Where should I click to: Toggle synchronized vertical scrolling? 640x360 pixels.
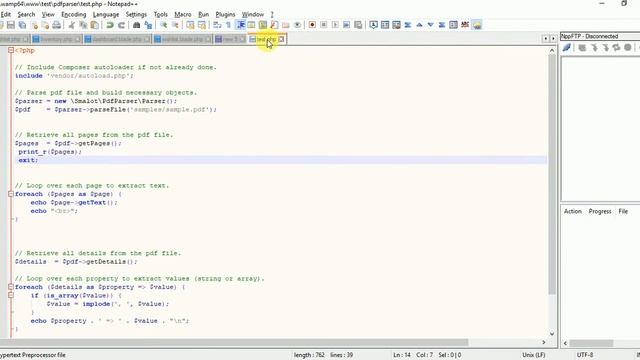coord(190,25)
